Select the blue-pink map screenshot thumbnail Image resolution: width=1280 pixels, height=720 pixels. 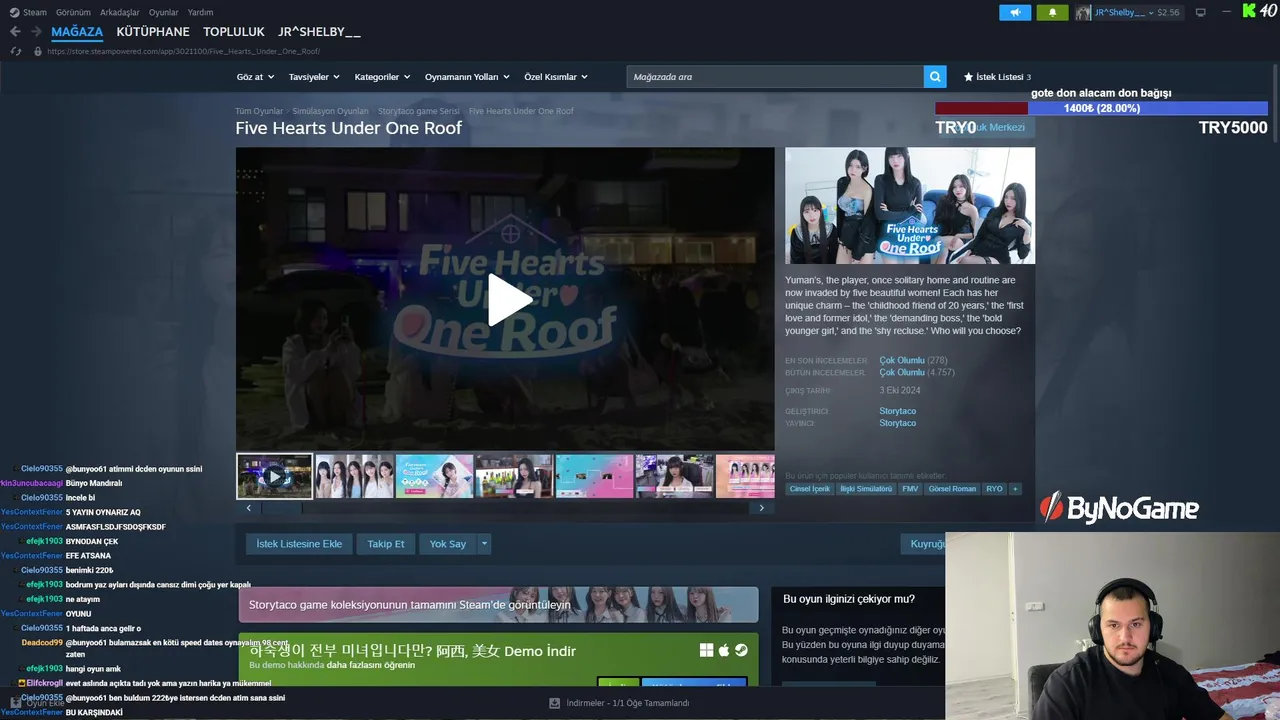pos(594,476)
